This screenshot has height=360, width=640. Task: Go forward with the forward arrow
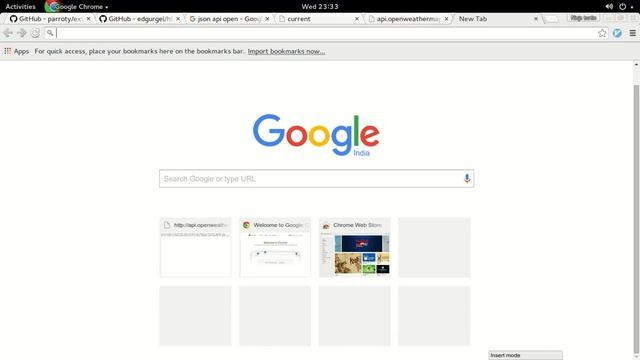click(x=22, y=33)
